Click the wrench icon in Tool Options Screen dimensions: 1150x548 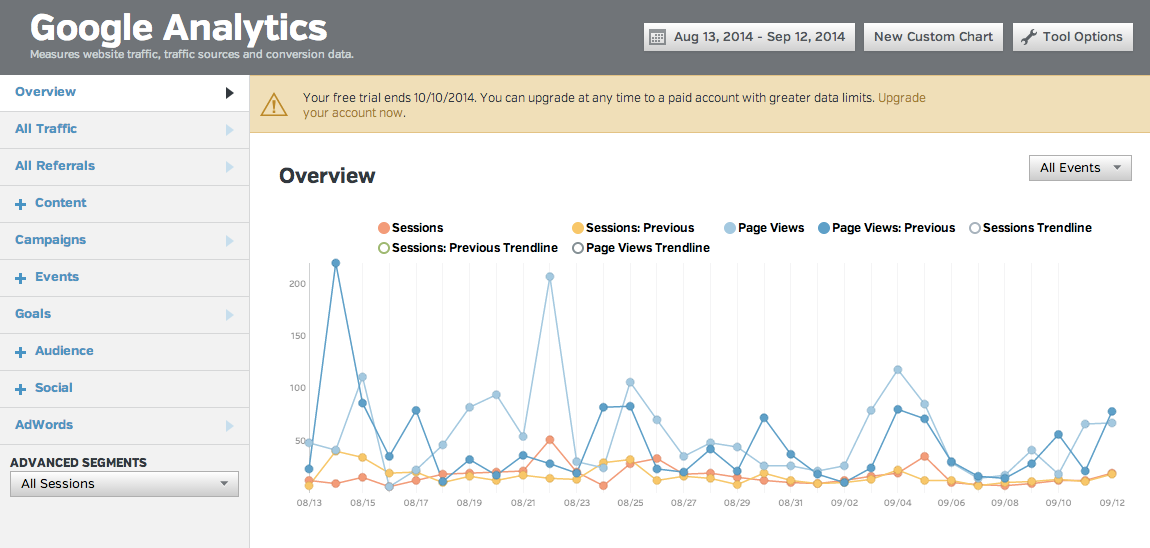pyautogui.click(x=1028, y=37)
